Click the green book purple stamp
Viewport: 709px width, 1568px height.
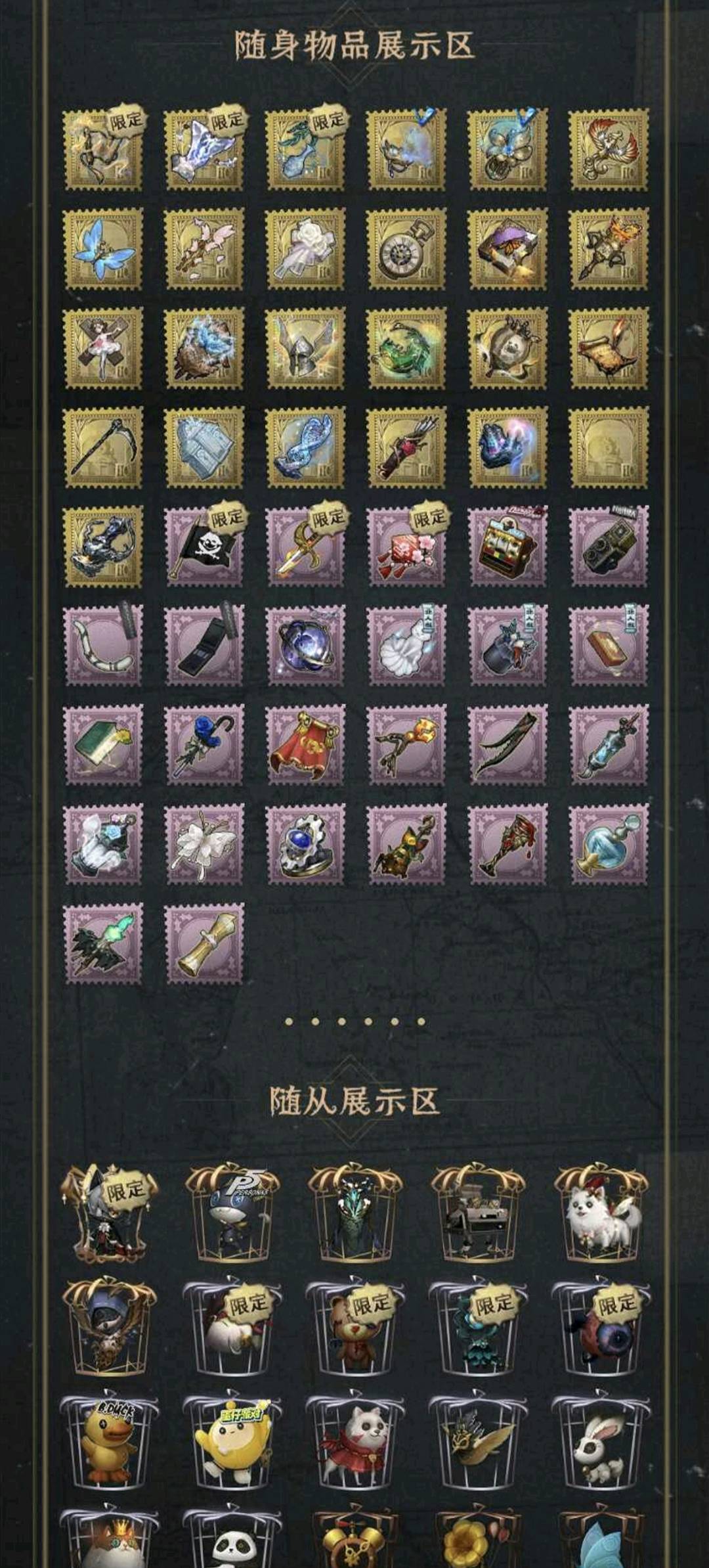point(103,746)
